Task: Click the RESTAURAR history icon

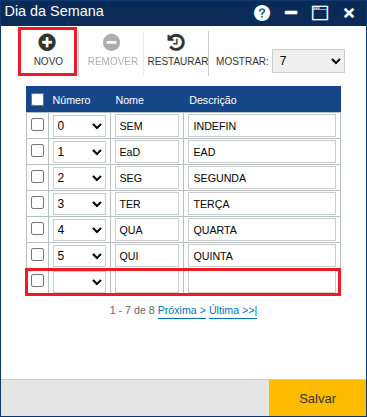Action: 176,42
